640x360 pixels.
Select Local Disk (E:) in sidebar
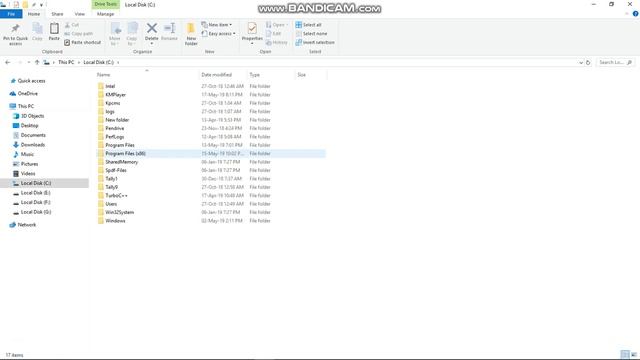35,193
